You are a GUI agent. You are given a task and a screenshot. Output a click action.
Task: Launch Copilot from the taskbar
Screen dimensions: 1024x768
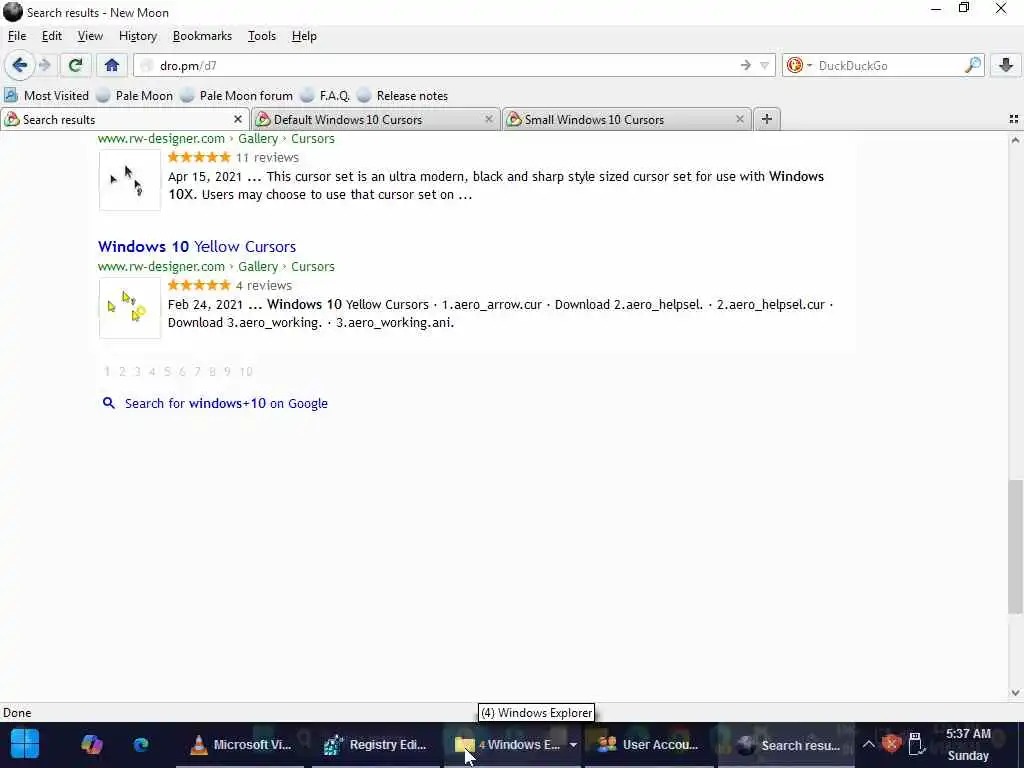(x=91, y=744)
